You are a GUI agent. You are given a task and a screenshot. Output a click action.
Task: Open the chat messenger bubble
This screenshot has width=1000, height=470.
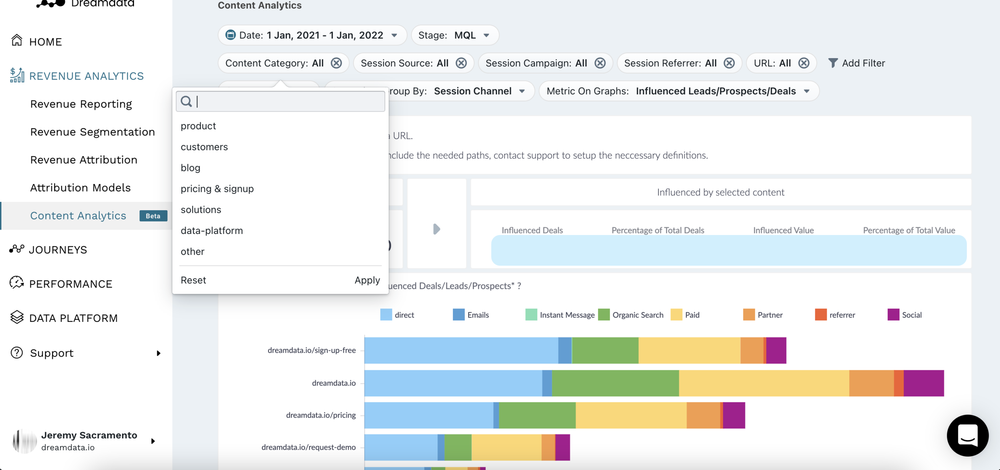click(967, 436)
